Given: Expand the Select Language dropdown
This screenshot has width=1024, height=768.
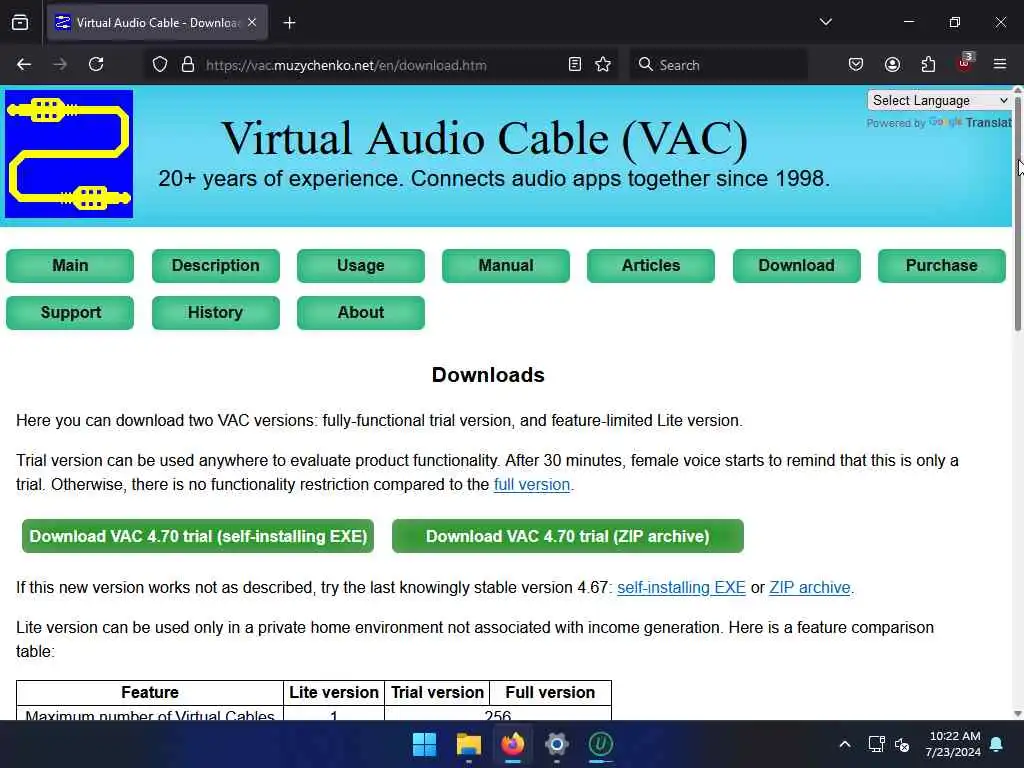Looking at the screenshot, I should 940,101.
